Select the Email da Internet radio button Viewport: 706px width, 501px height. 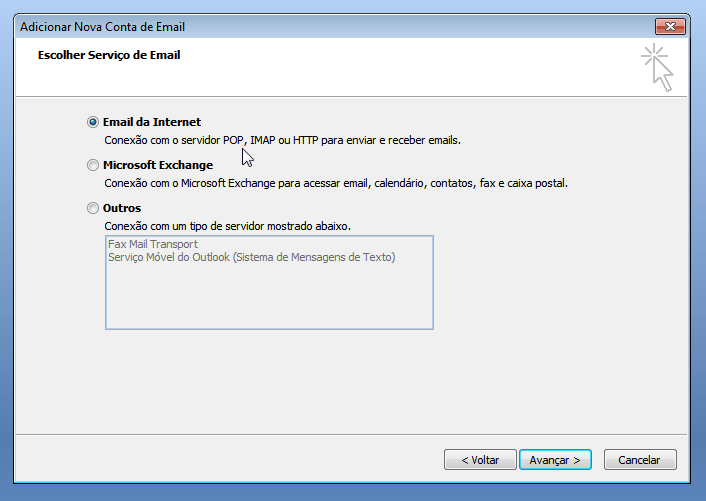tap(93, 122)
